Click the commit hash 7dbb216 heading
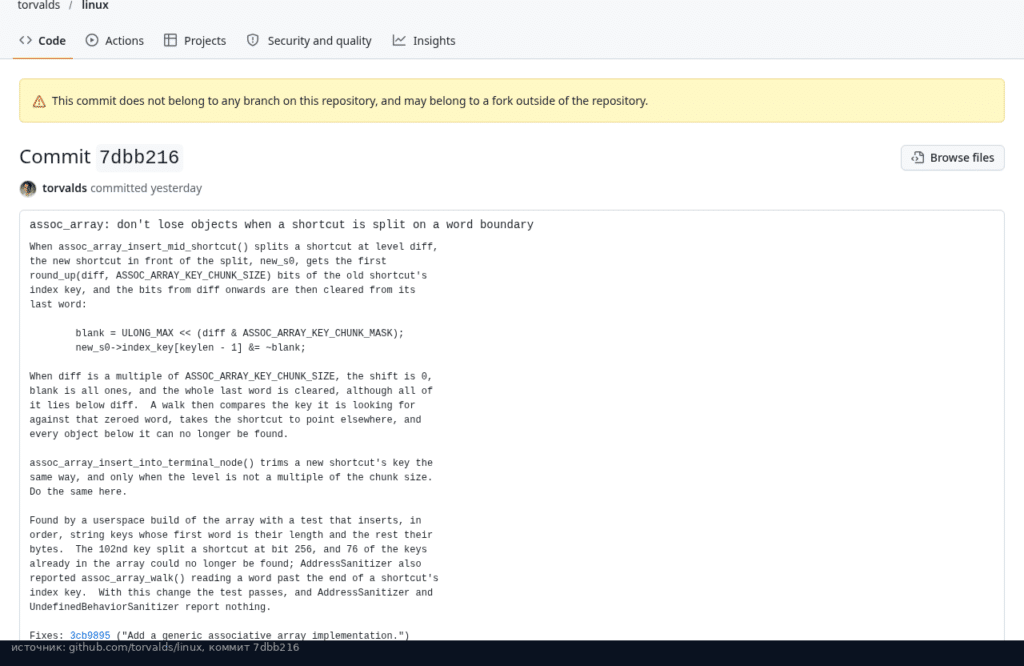The image size is (1024, 666). pyautogui.click(x=139, y=157)
